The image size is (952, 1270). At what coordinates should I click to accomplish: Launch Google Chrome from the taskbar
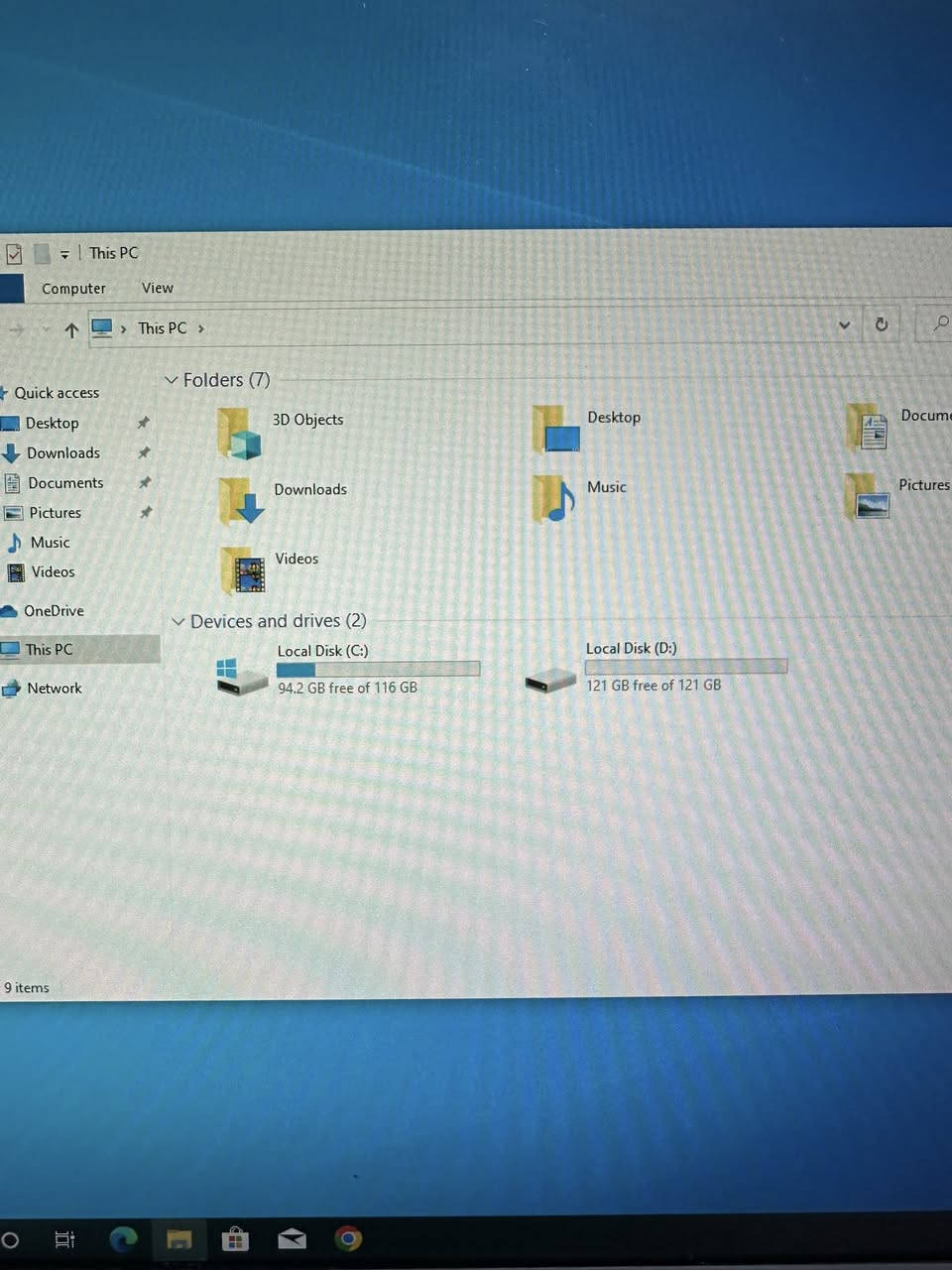(347, 1238)
